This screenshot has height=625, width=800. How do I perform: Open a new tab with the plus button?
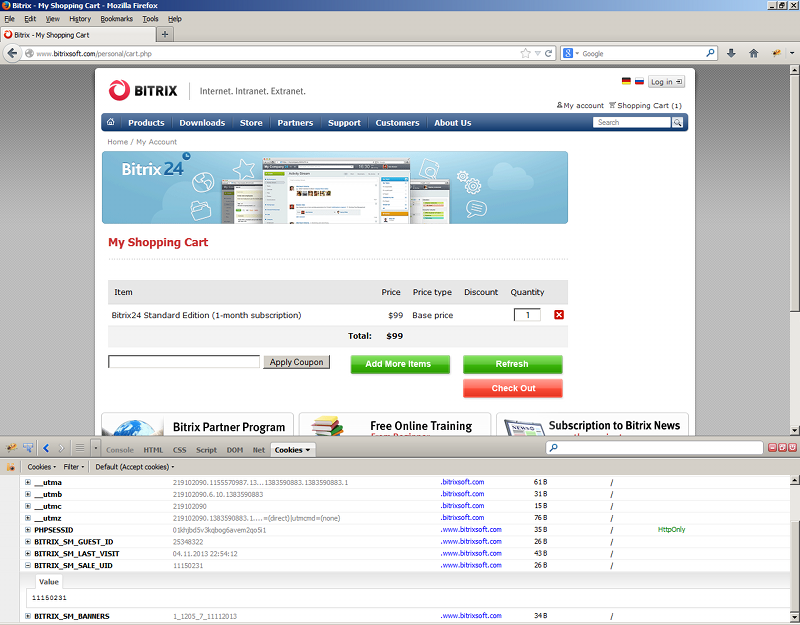[165, 35]
